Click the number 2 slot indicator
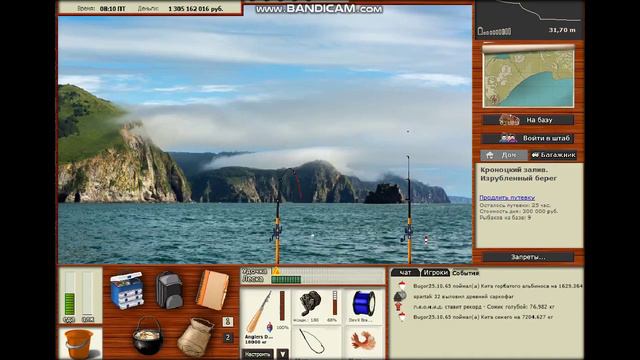 coord(228,338)
